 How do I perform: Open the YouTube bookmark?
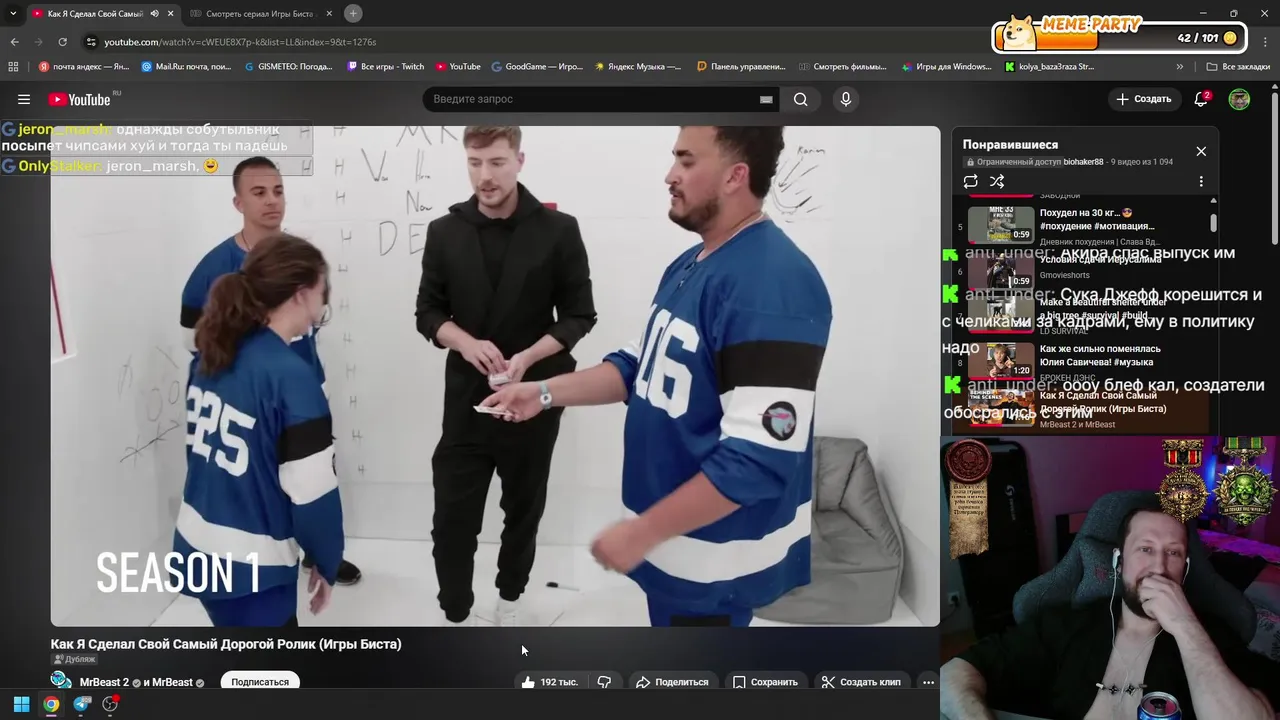coord(458,67)
